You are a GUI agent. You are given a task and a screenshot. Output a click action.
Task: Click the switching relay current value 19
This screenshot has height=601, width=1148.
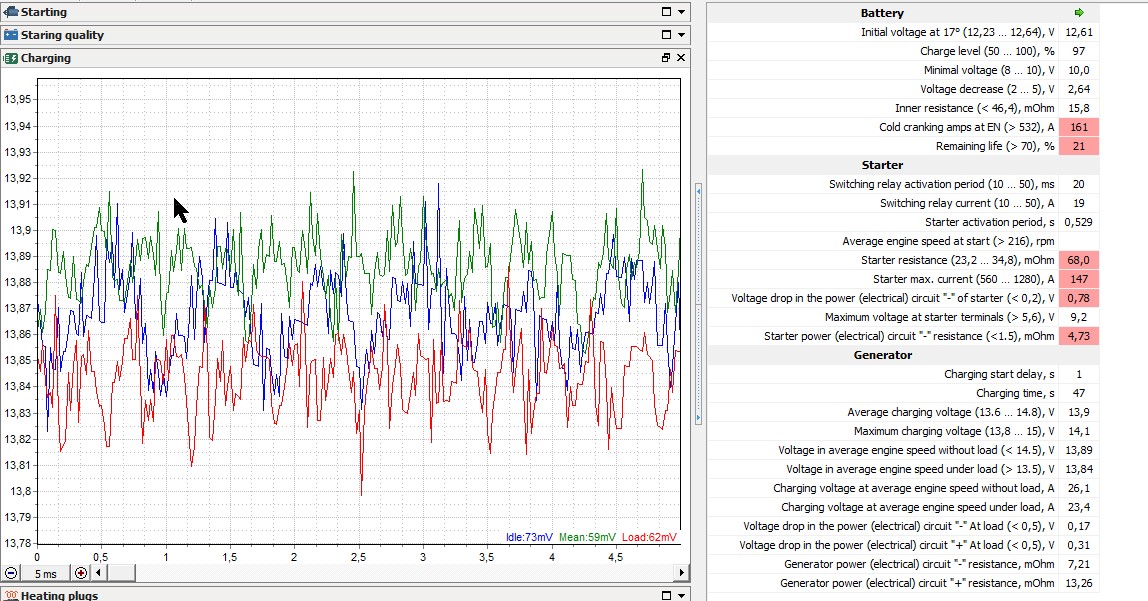1079,204
